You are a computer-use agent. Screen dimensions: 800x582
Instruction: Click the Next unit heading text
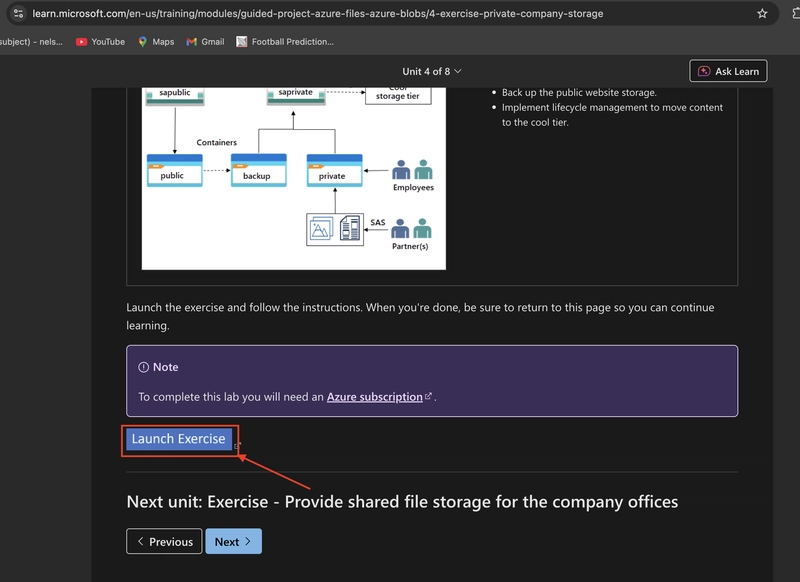[x=402, y=501]
